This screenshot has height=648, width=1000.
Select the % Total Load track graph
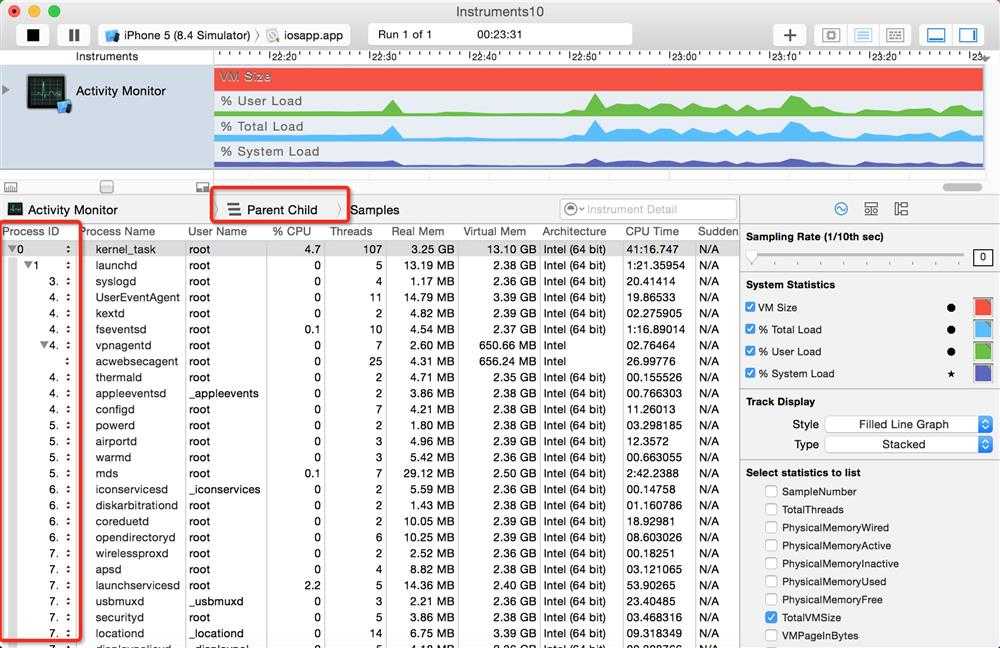[598, 128]
